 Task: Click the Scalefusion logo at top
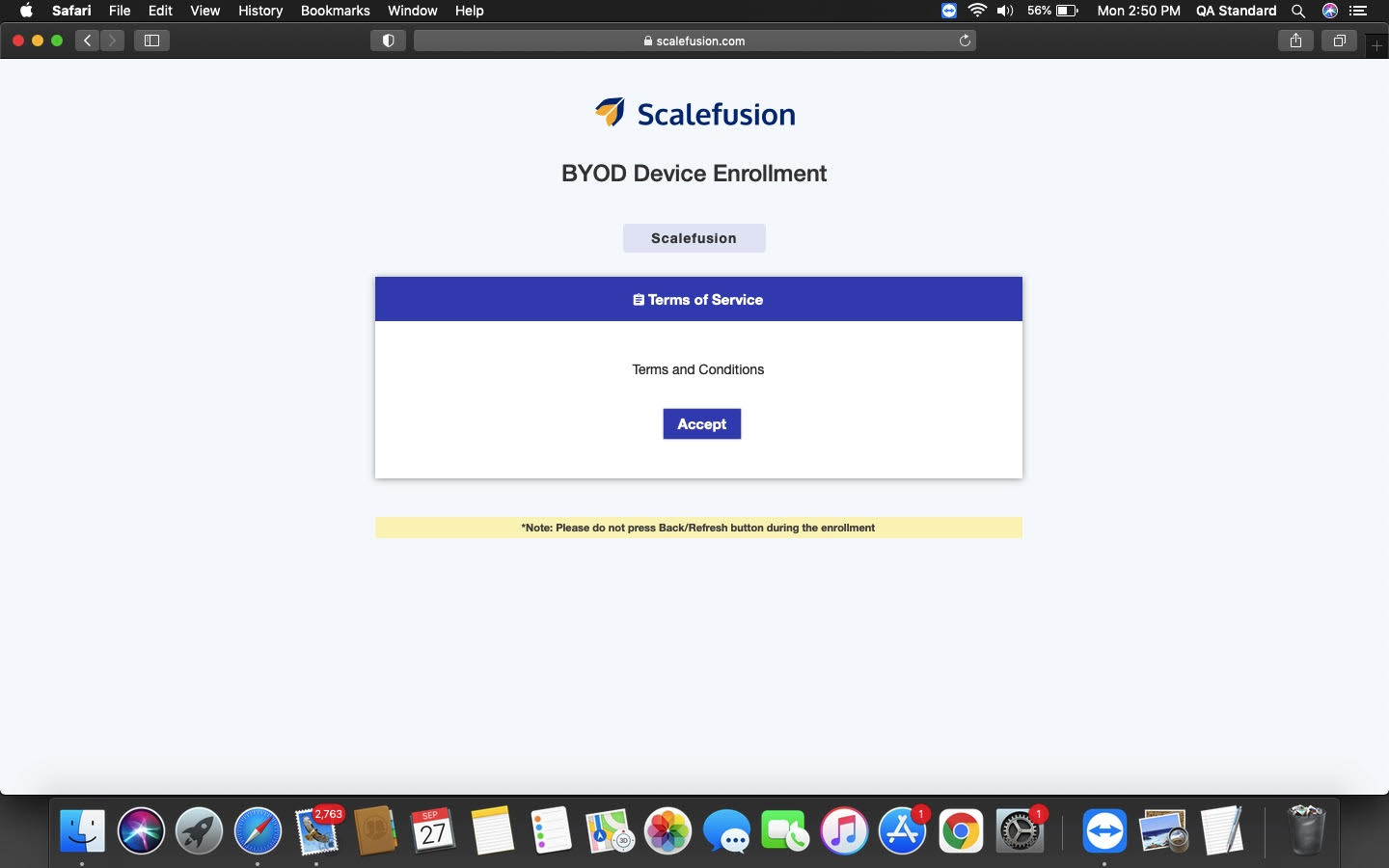(x=694, y=114)
